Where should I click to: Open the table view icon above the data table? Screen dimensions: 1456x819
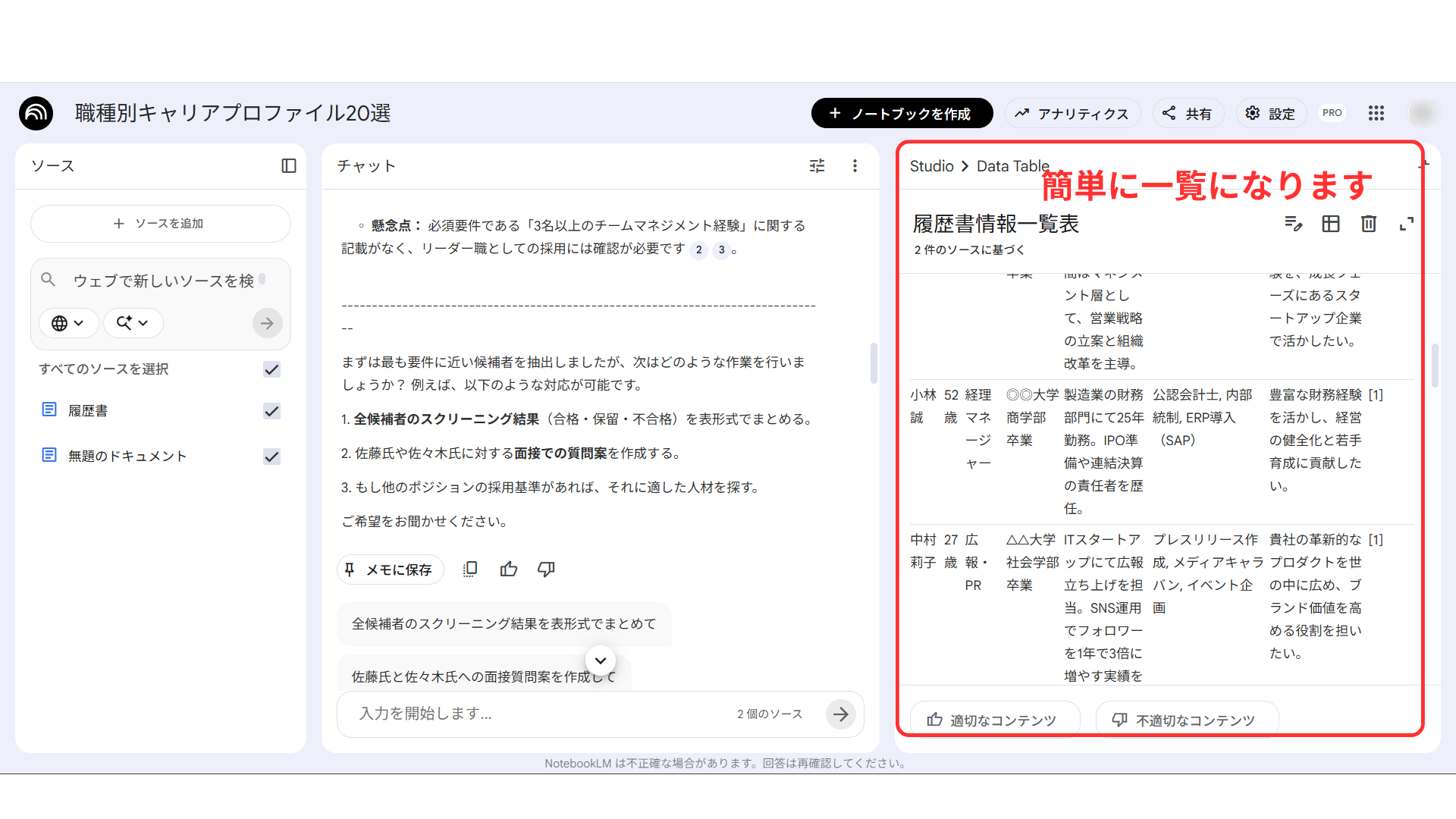pos(1331,224)
